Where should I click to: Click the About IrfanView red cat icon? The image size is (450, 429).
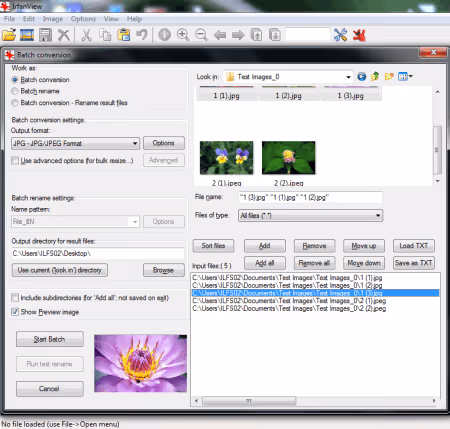(359, 35)
